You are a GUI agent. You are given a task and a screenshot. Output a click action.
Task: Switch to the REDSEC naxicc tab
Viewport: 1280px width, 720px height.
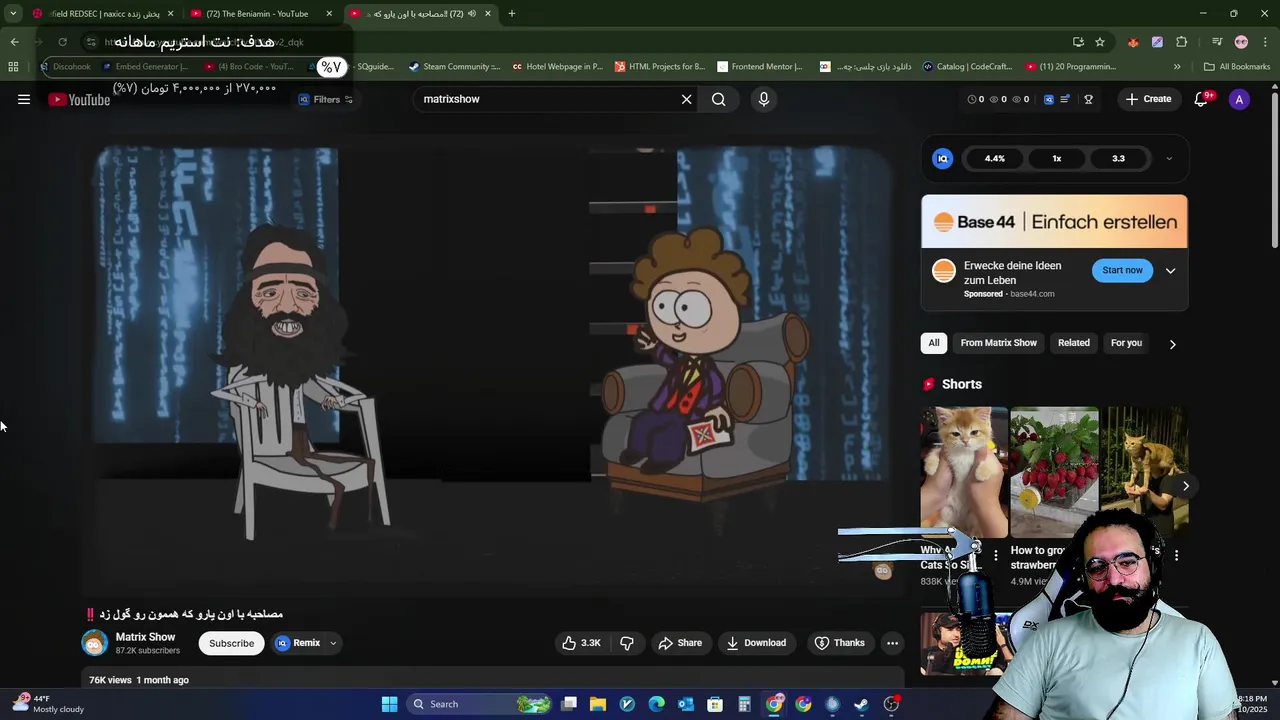coord(103,14)
